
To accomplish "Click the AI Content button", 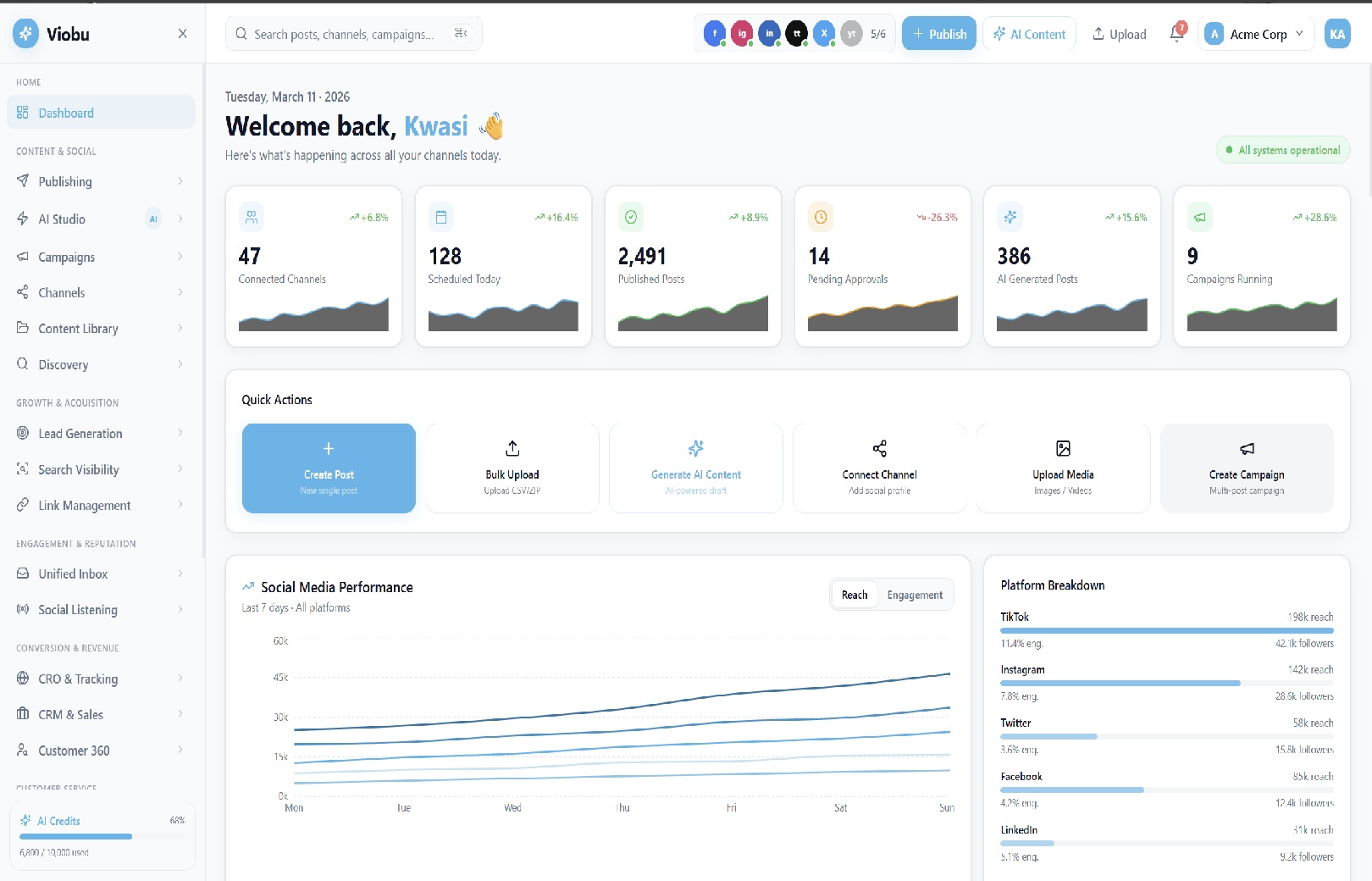I will [1029, 34].
